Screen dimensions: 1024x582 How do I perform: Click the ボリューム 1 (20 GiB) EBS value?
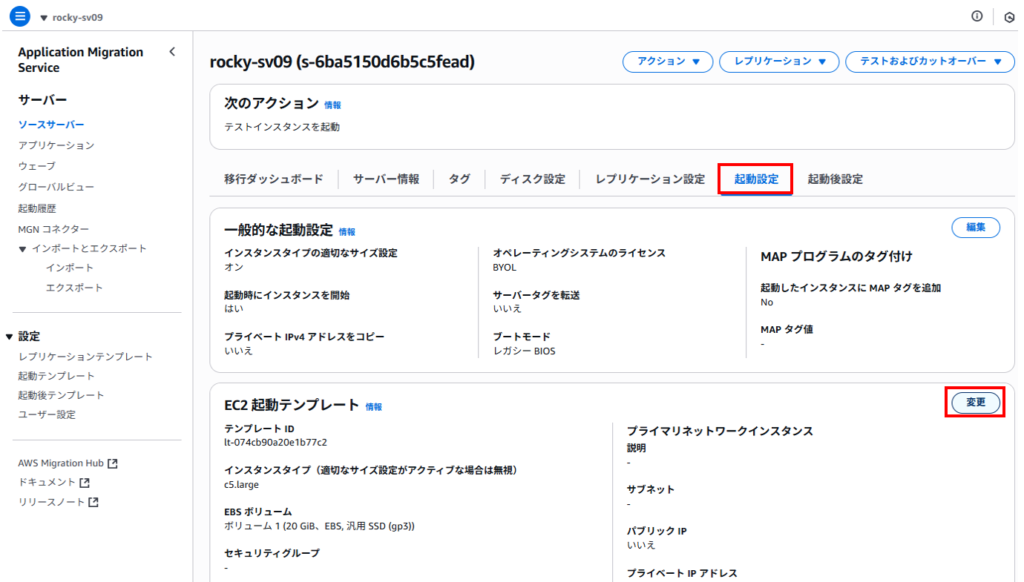point(319,526)
